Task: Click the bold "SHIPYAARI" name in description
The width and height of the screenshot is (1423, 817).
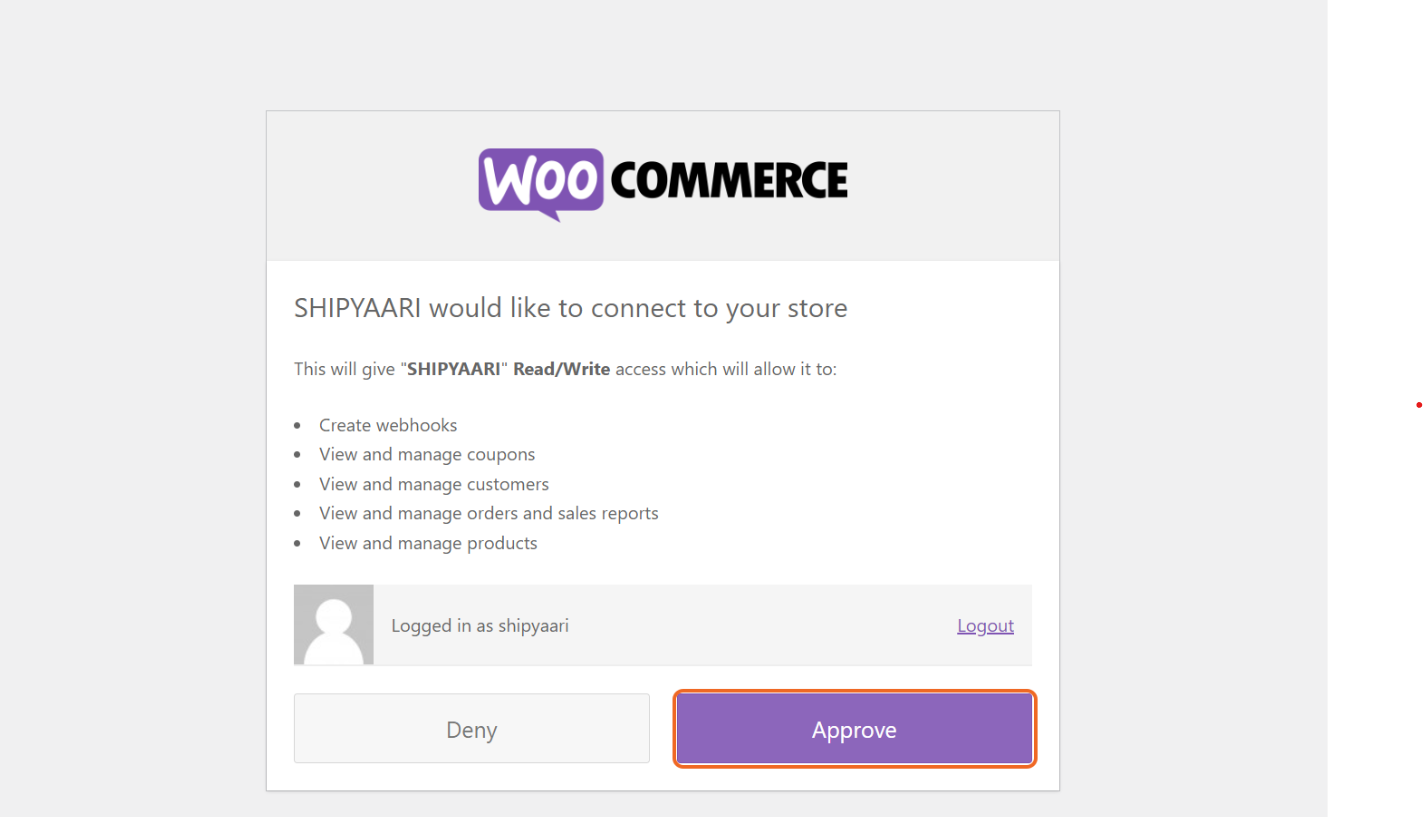Action: pyautogui.click(x=453, y=369)
